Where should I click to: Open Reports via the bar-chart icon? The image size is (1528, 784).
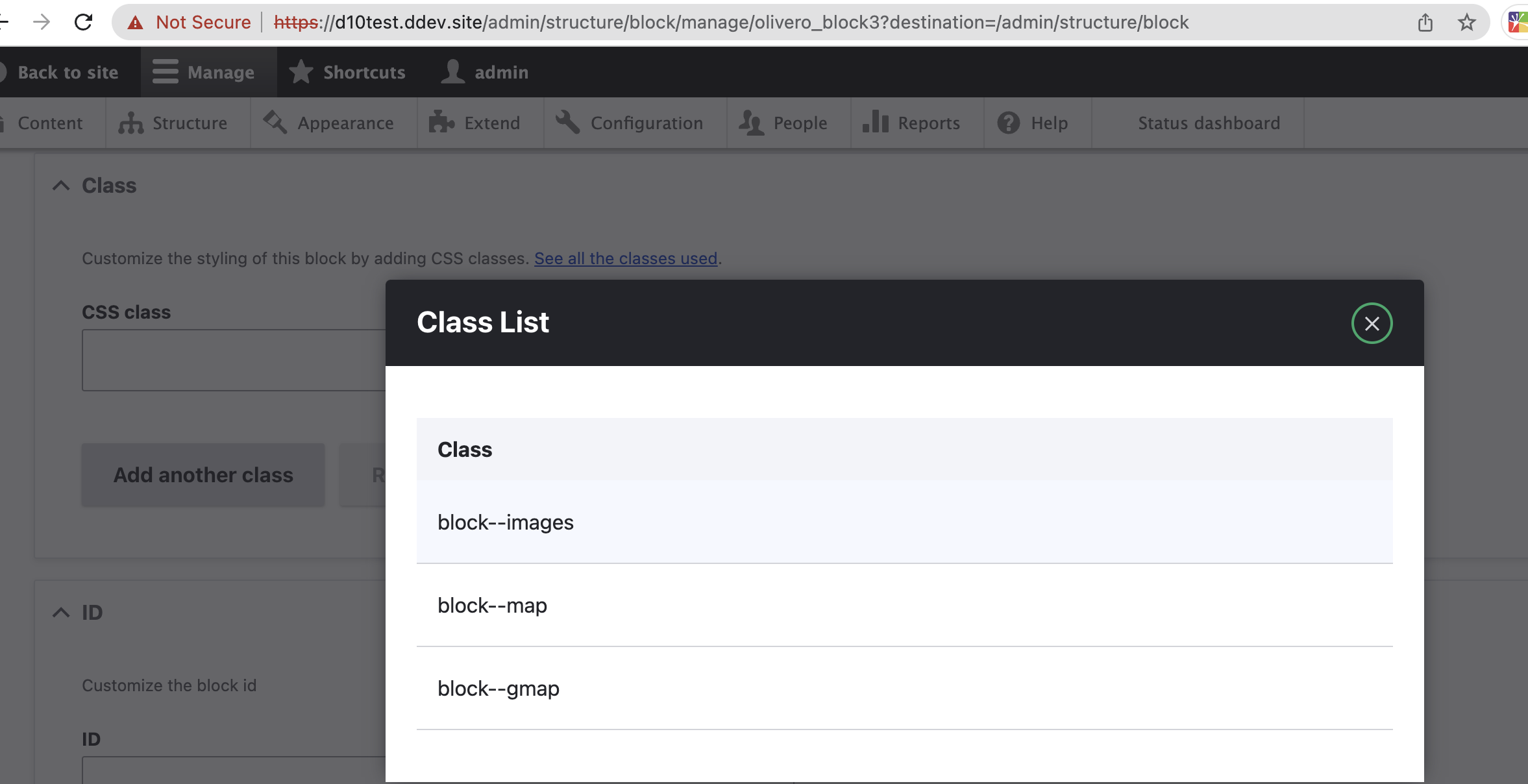click(876, 122)
